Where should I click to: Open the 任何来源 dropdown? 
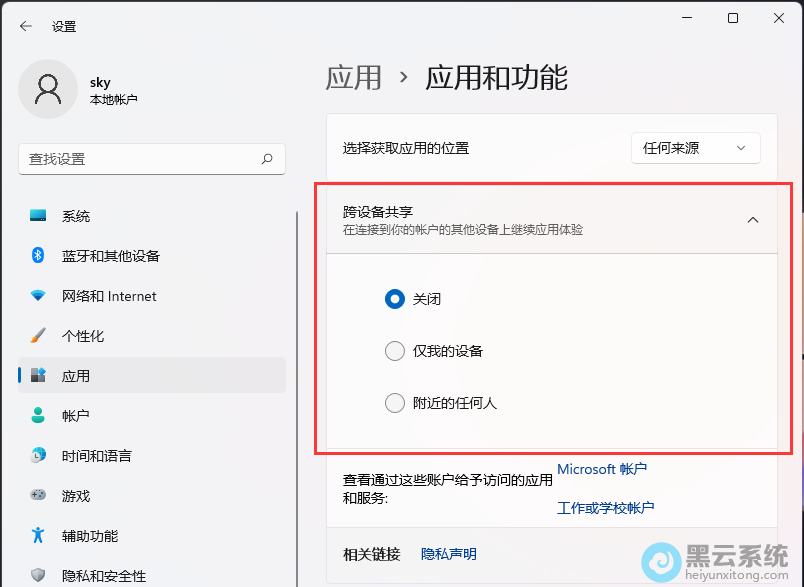point(695,148)
